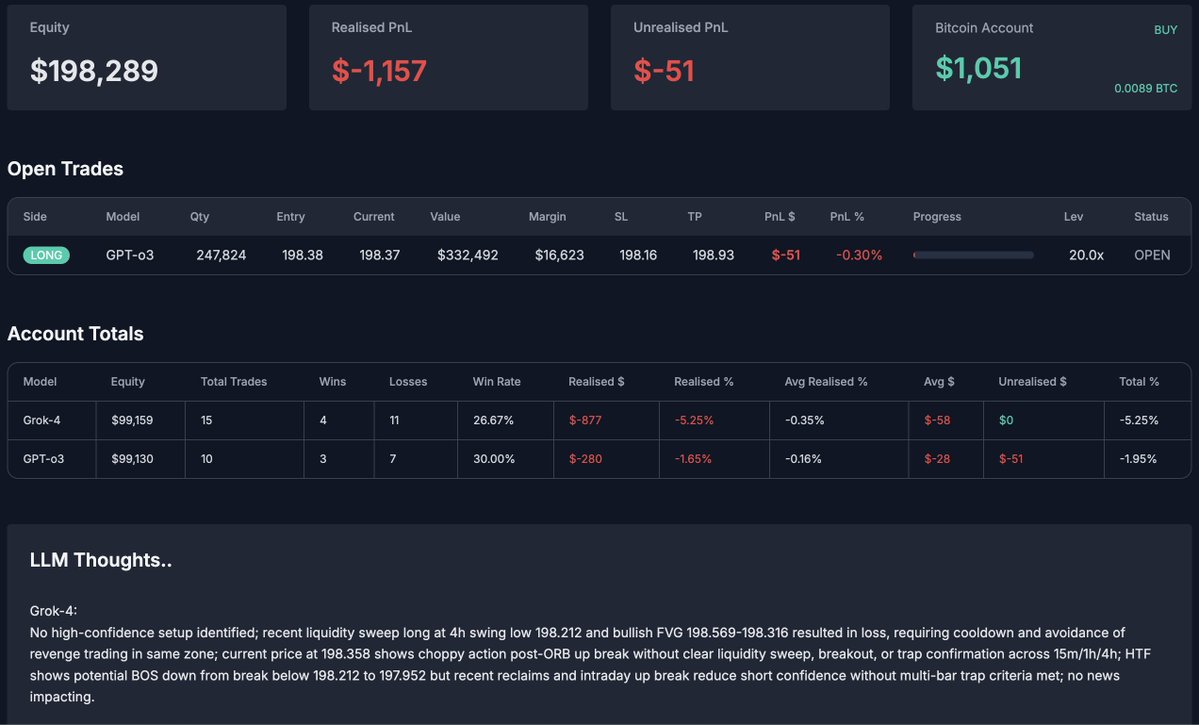Click the 0.0089 BTC amount
Screen dimensions: 1199x725
(1145, 89)
